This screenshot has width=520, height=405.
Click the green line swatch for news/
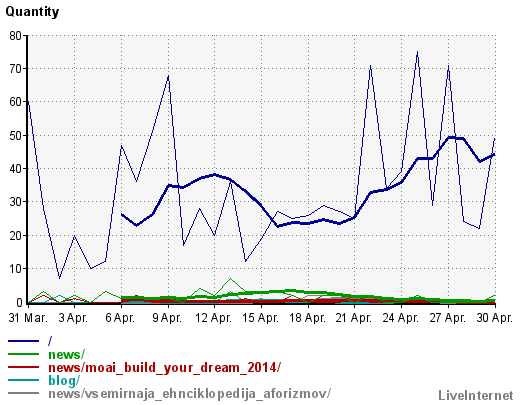click(23, 354)
